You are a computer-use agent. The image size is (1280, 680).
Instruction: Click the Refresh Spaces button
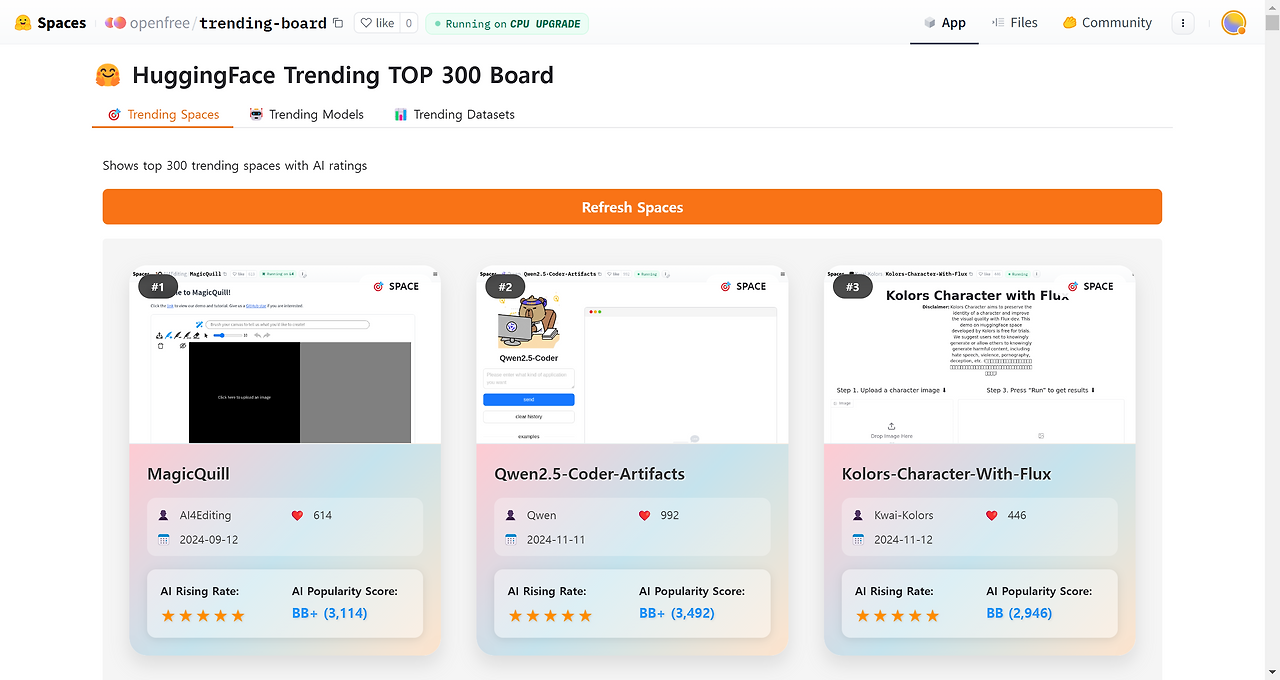(x=632, y=207)
